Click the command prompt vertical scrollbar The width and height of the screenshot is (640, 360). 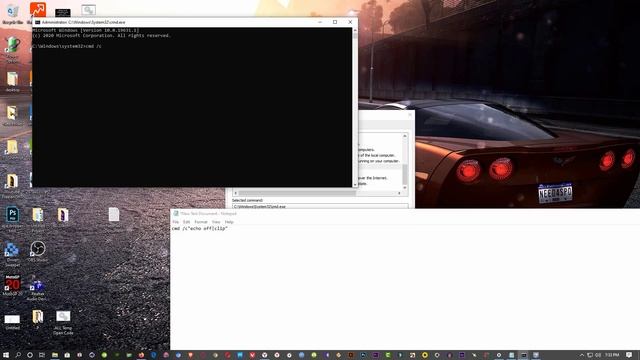355,107
